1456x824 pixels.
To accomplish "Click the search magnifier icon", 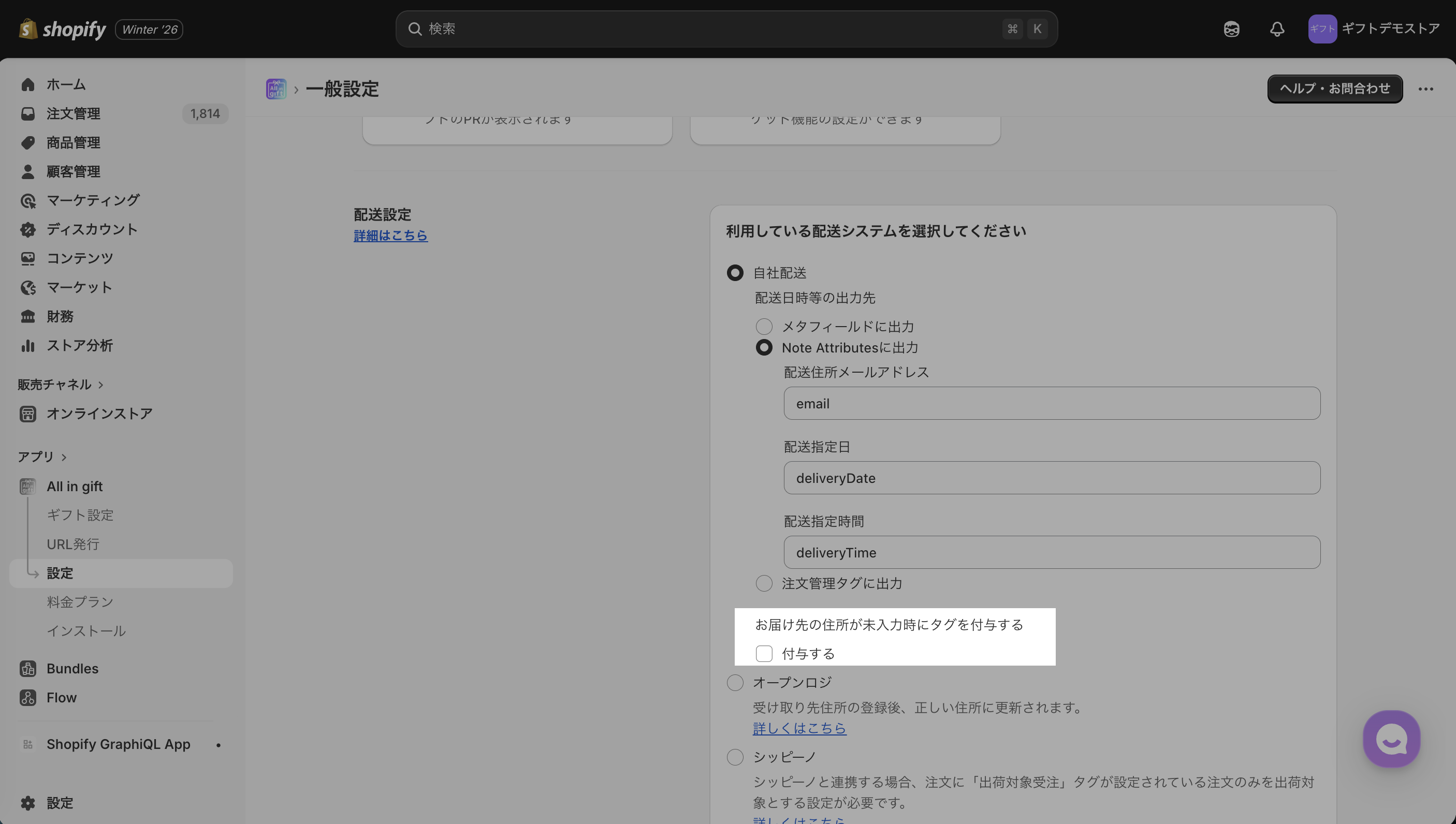I will [415, 29].
